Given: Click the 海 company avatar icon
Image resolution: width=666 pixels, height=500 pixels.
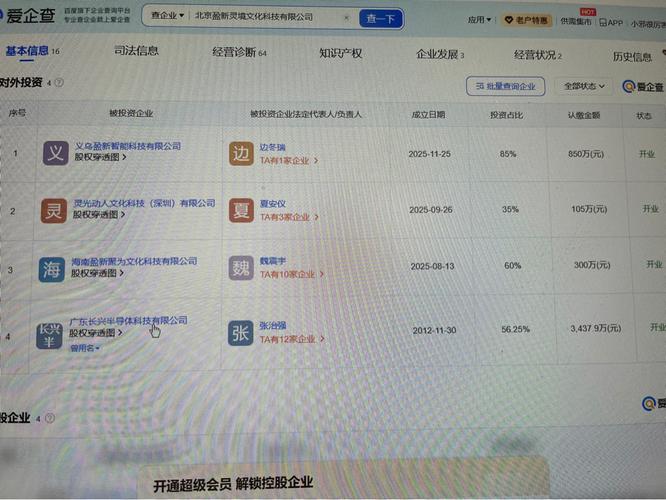Looking at the screenshot, I should pos(51,269).
